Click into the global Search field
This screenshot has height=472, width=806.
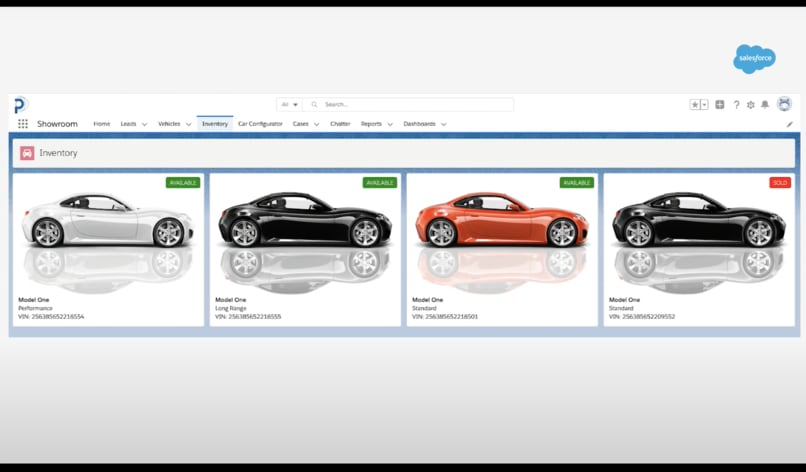[408, 104]
